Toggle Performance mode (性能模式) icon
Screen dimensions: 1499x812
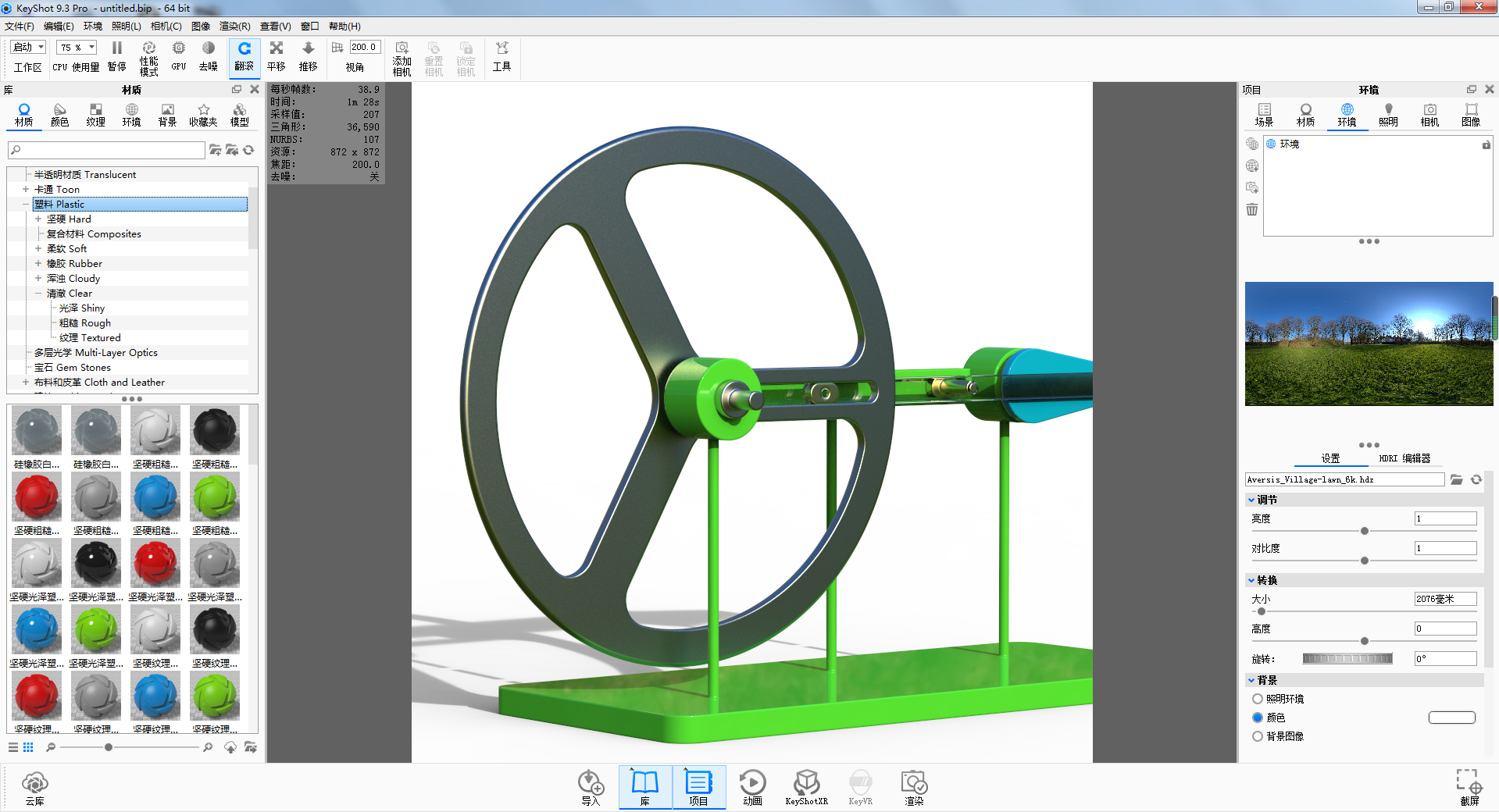coord(148,48)
